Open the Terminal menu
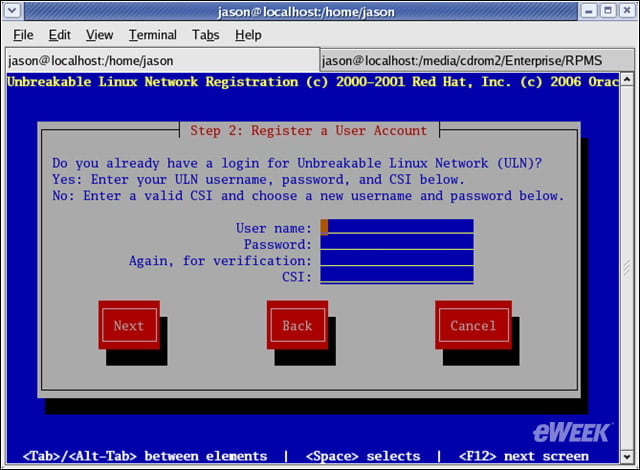The width and height of the screenshot is (640, 470). [x=153, y=35]
